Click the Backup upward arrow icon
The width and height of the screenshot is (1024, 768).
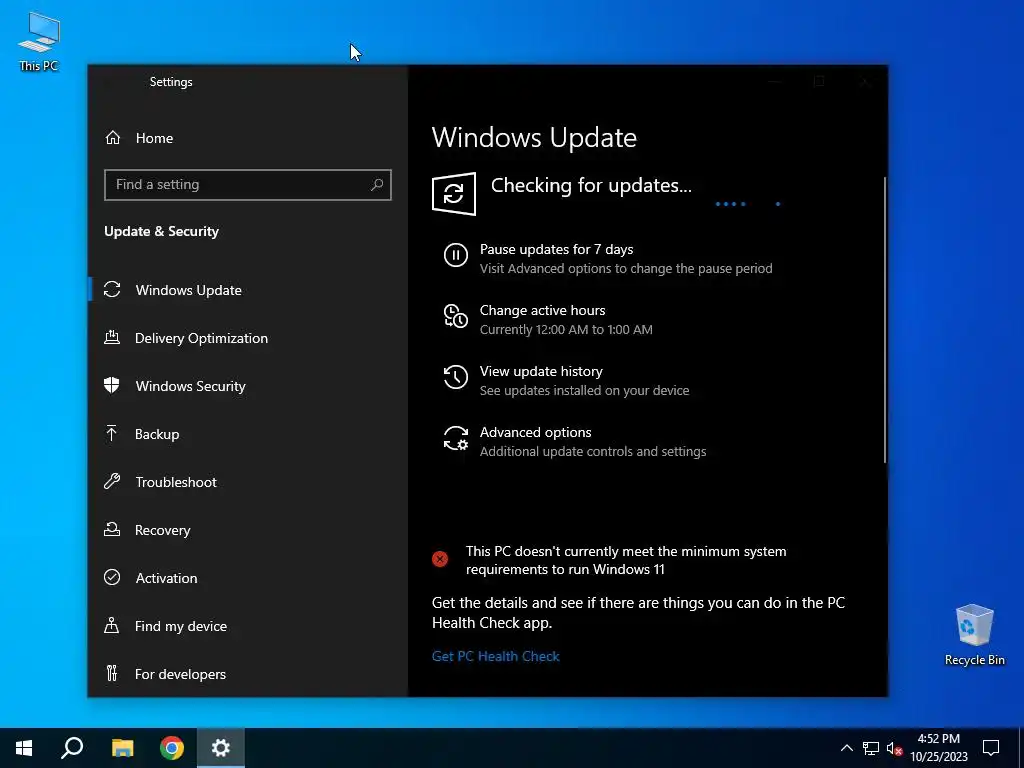112,434
